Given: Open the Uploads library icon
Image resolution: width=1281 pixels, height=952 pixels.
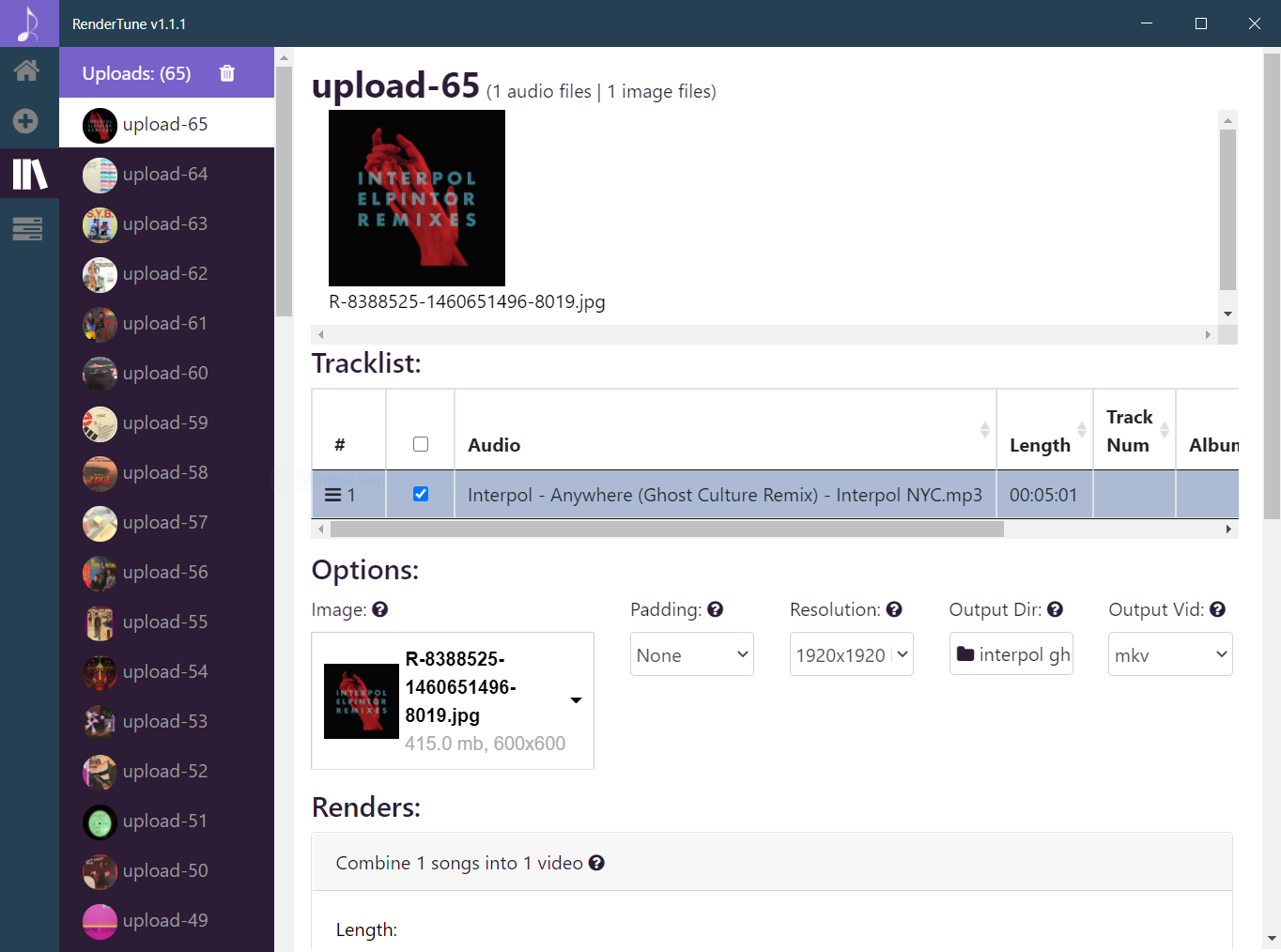Looking at the screenshot, I should coord(29,174).
